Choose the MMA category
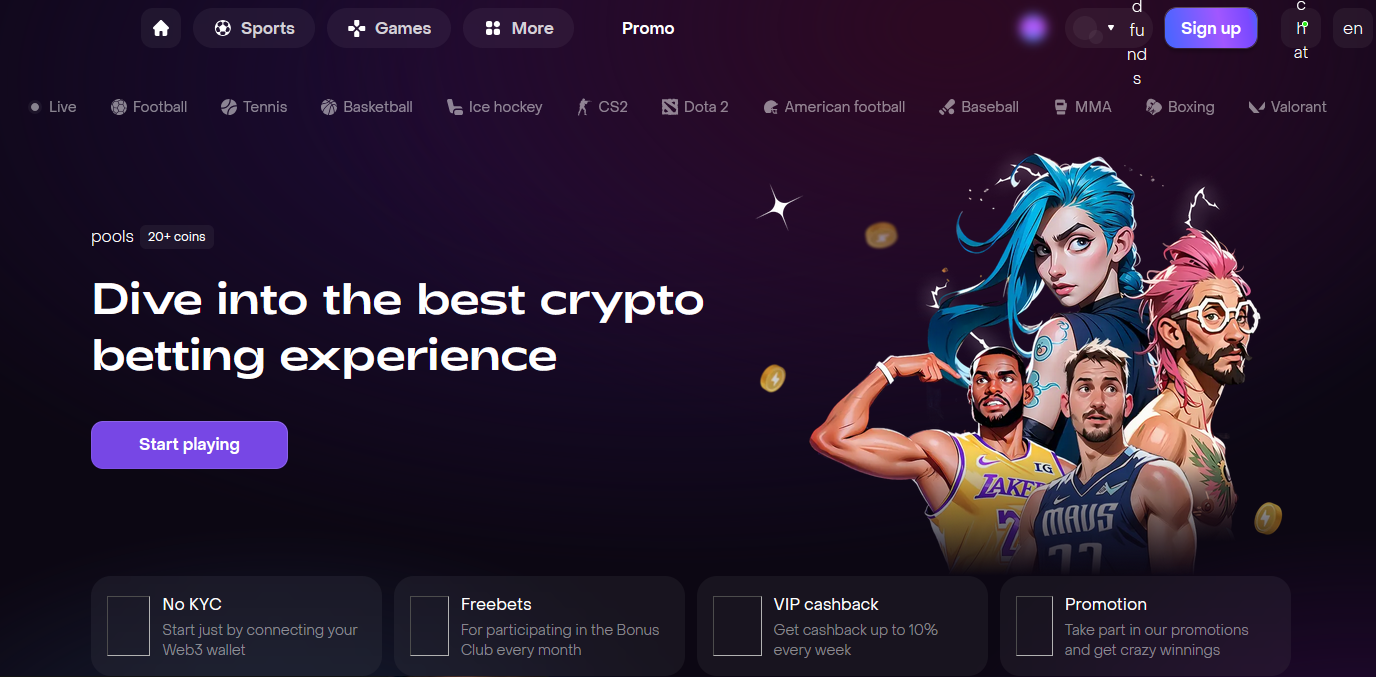Viewport: 1376px width, 677px height. (1082, 107)
